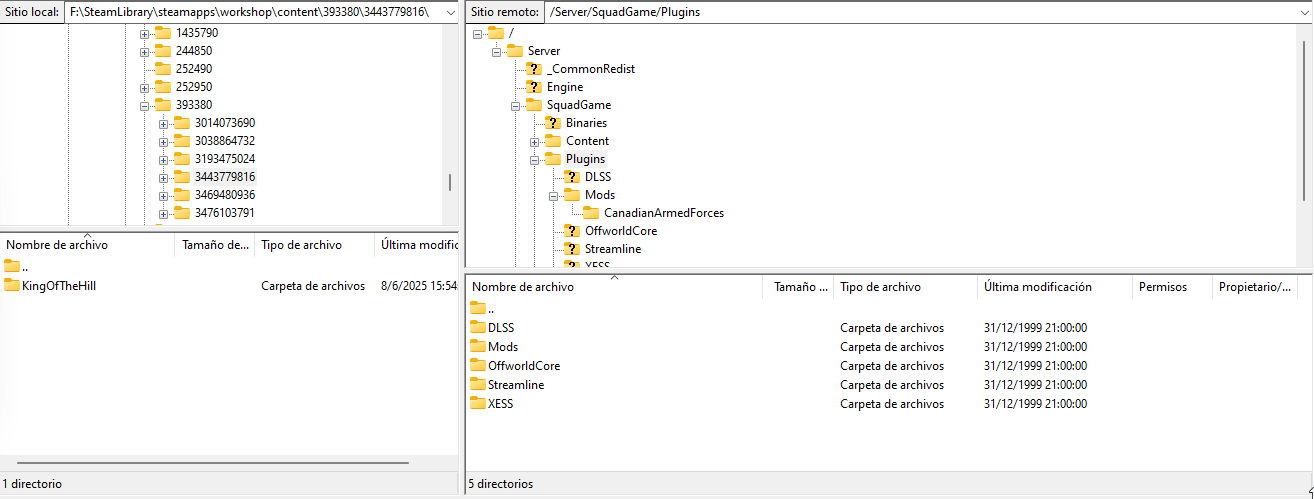The height and width of the screenshot is (499, 1314).
Task: Click the Streamline folder icon in remote file list
Action: 478,384
